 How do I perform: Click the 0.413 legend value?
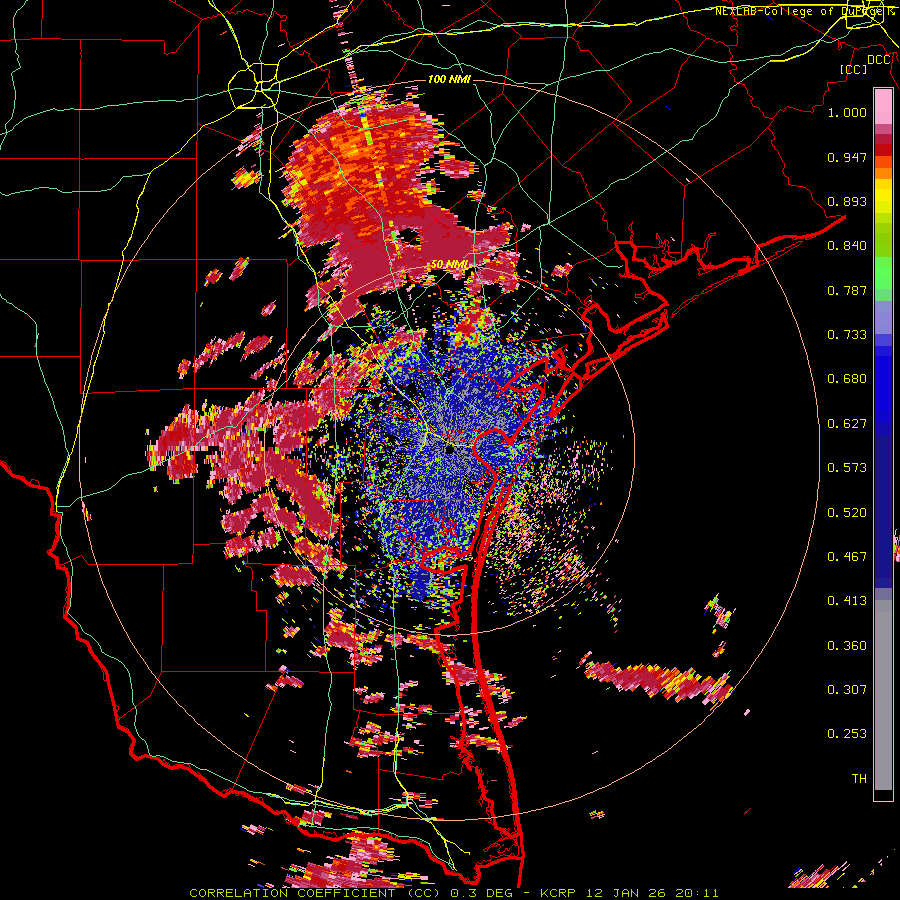tap(847, 601)
